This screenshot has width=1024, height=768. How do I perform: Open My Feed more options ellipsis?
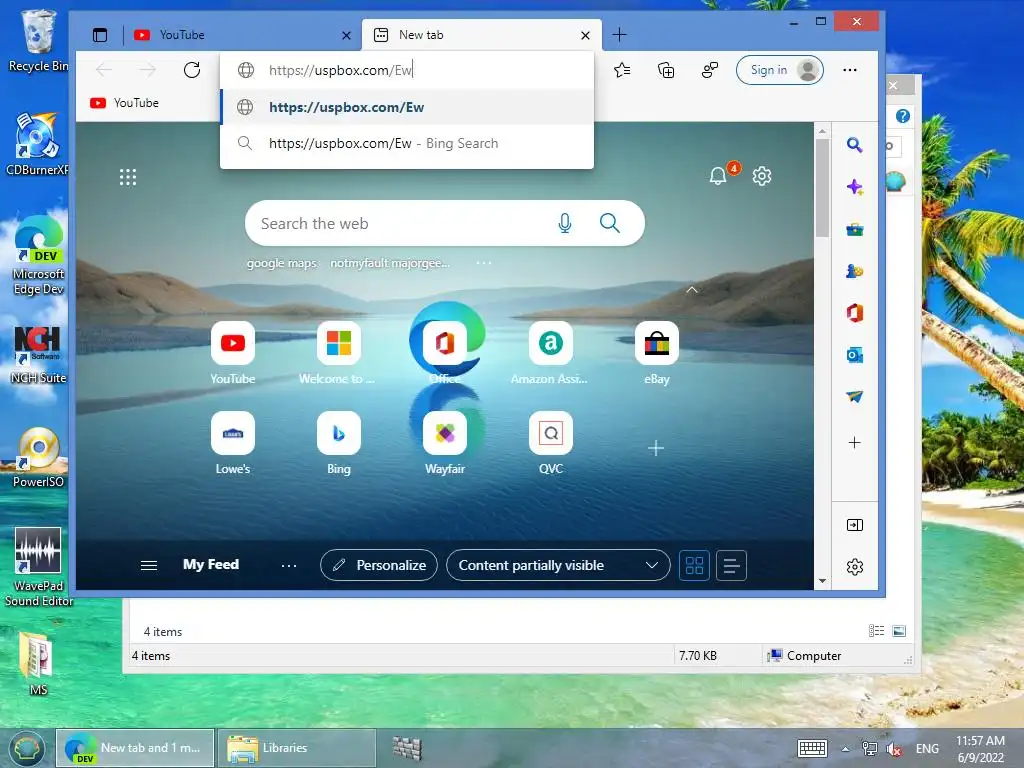pyautogui.click(x=289, y=566)
